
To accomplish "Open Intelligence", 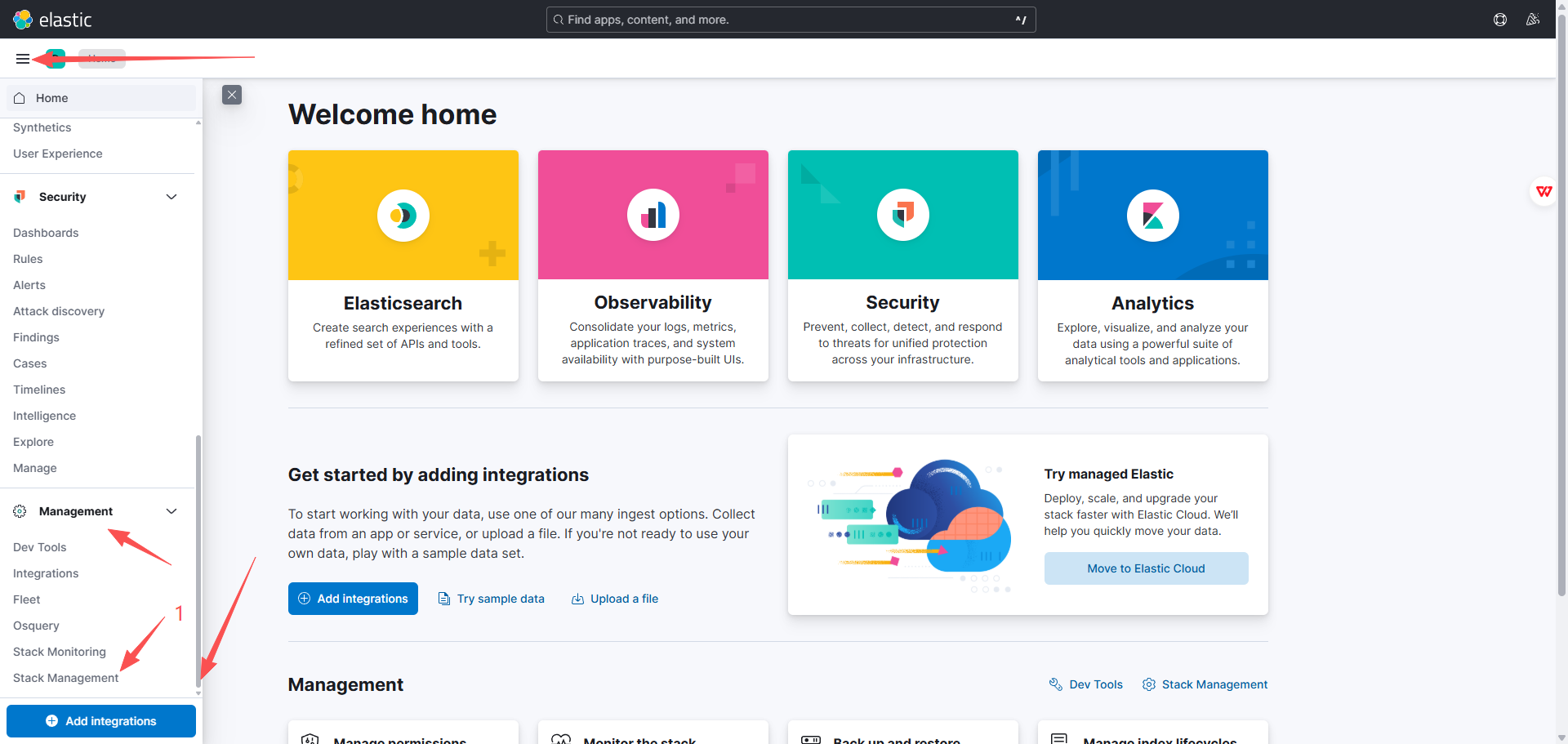I will click(x=45, y=416).
